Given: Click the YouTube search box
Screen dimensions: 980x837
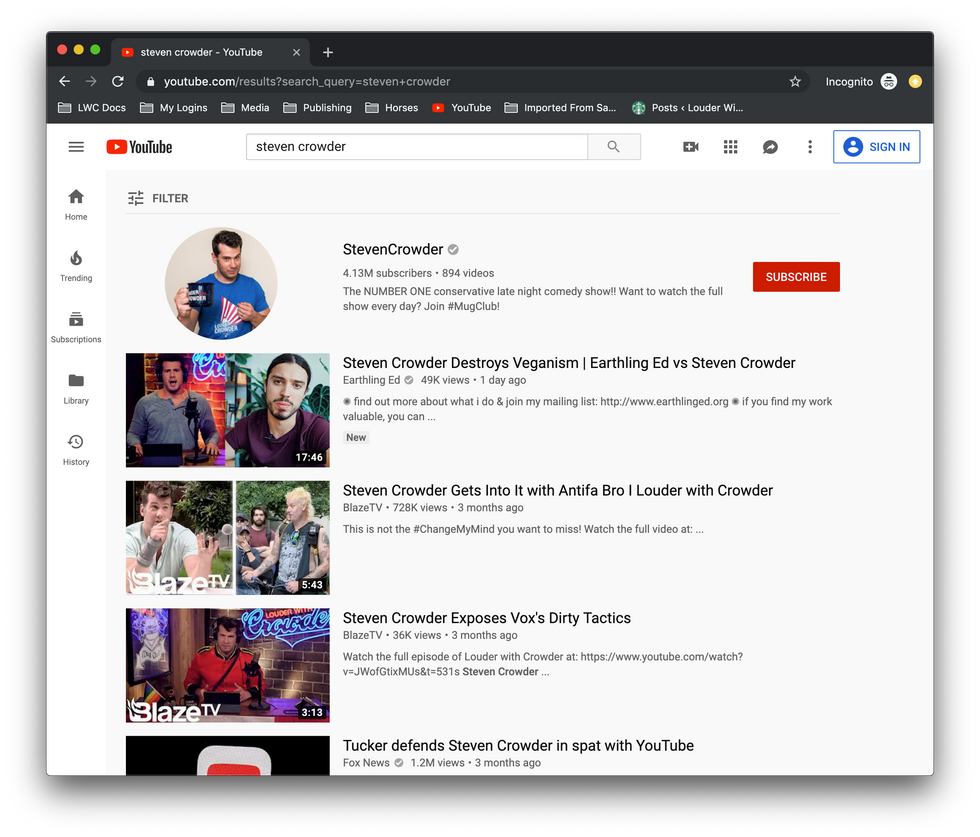Looking at the screenshot, I should click(x=417, y=147).
